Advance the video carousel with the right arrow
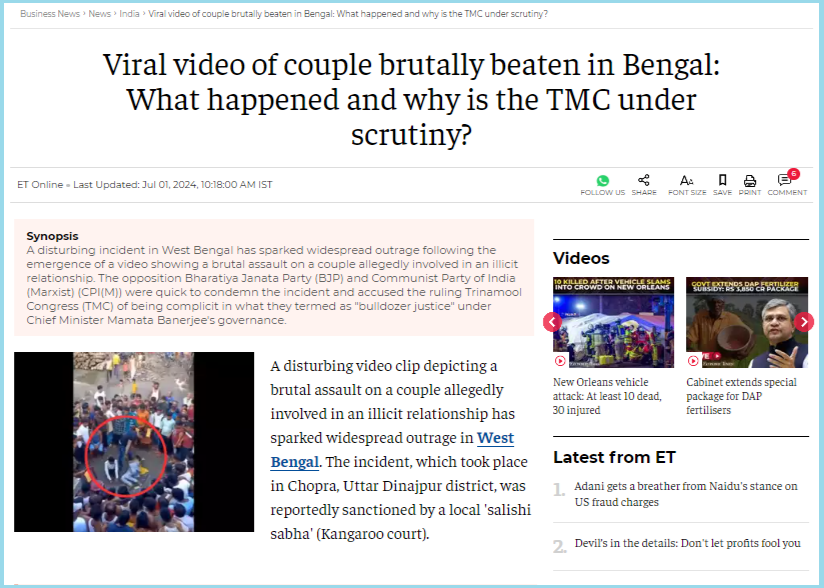 (804, 322)
